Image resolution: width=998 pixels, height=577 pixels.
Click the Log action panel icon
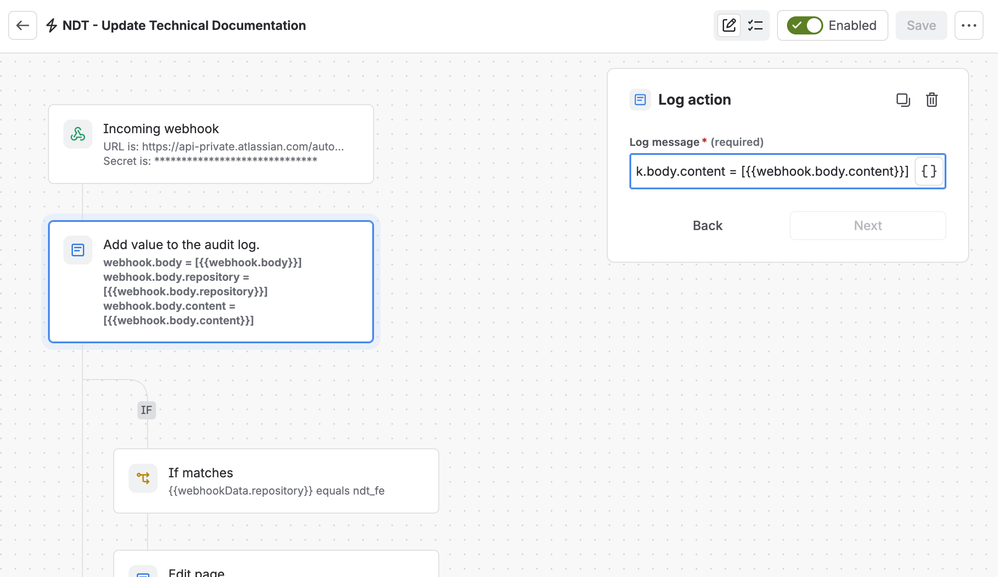[x=640, y=100]
